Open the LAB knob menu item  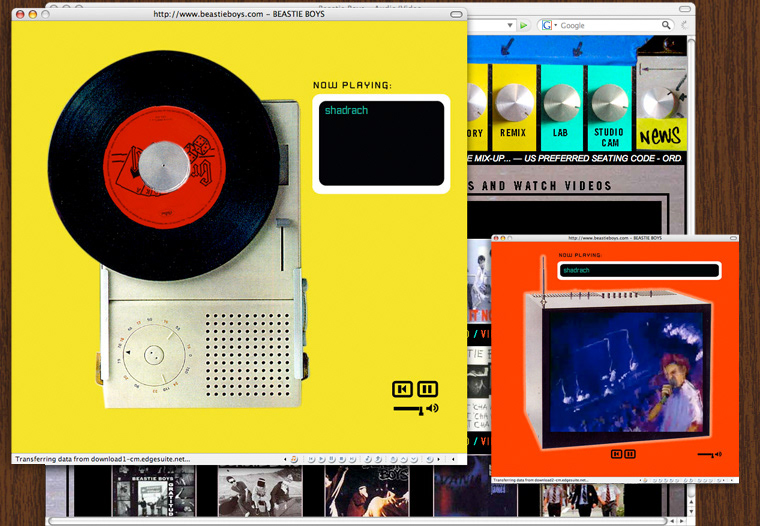[x=561, y=108]
